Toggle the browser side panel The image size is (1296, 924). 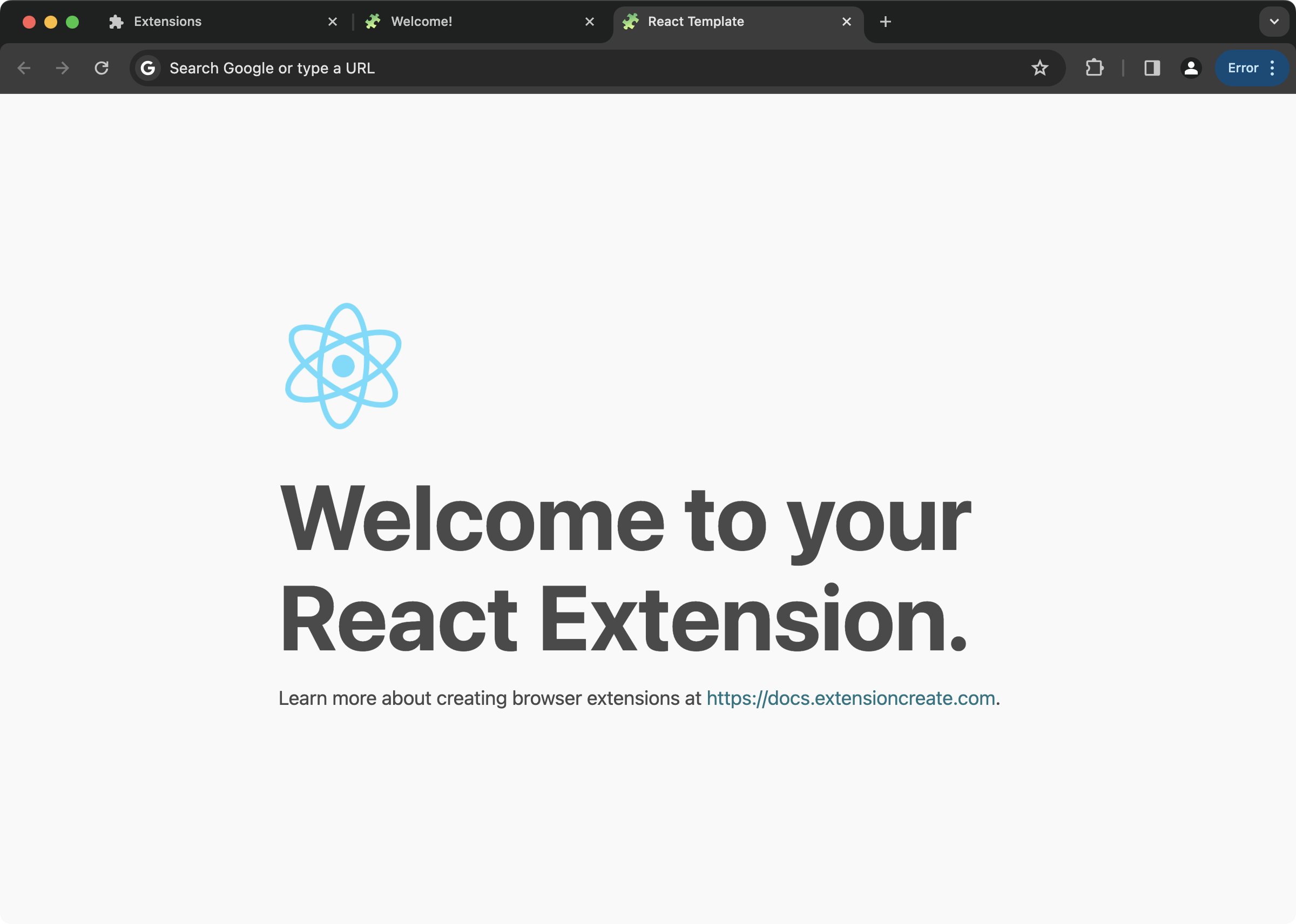[1152, 69]
